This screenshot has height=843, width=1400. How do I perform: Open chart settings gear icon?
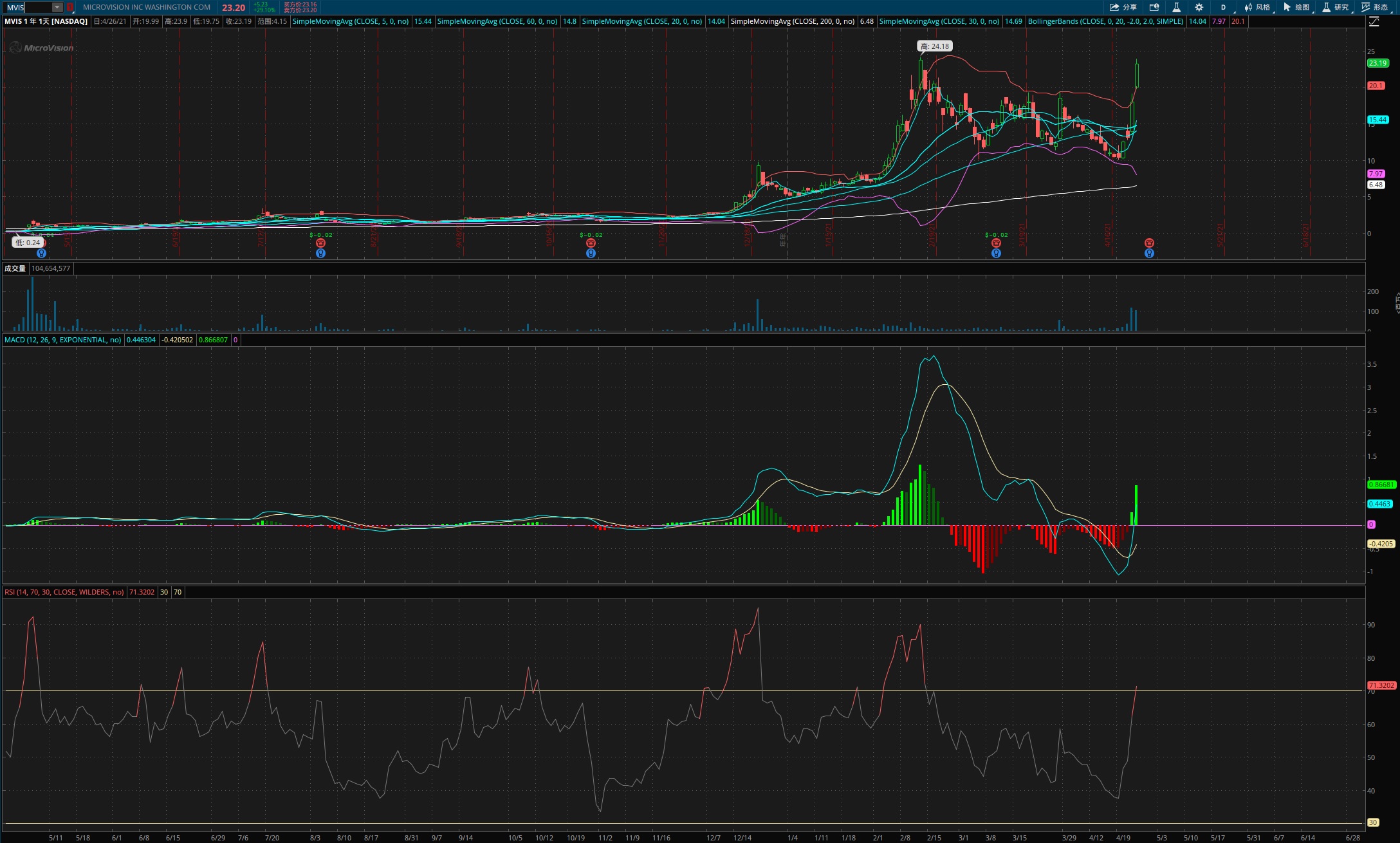(1199, 7)
